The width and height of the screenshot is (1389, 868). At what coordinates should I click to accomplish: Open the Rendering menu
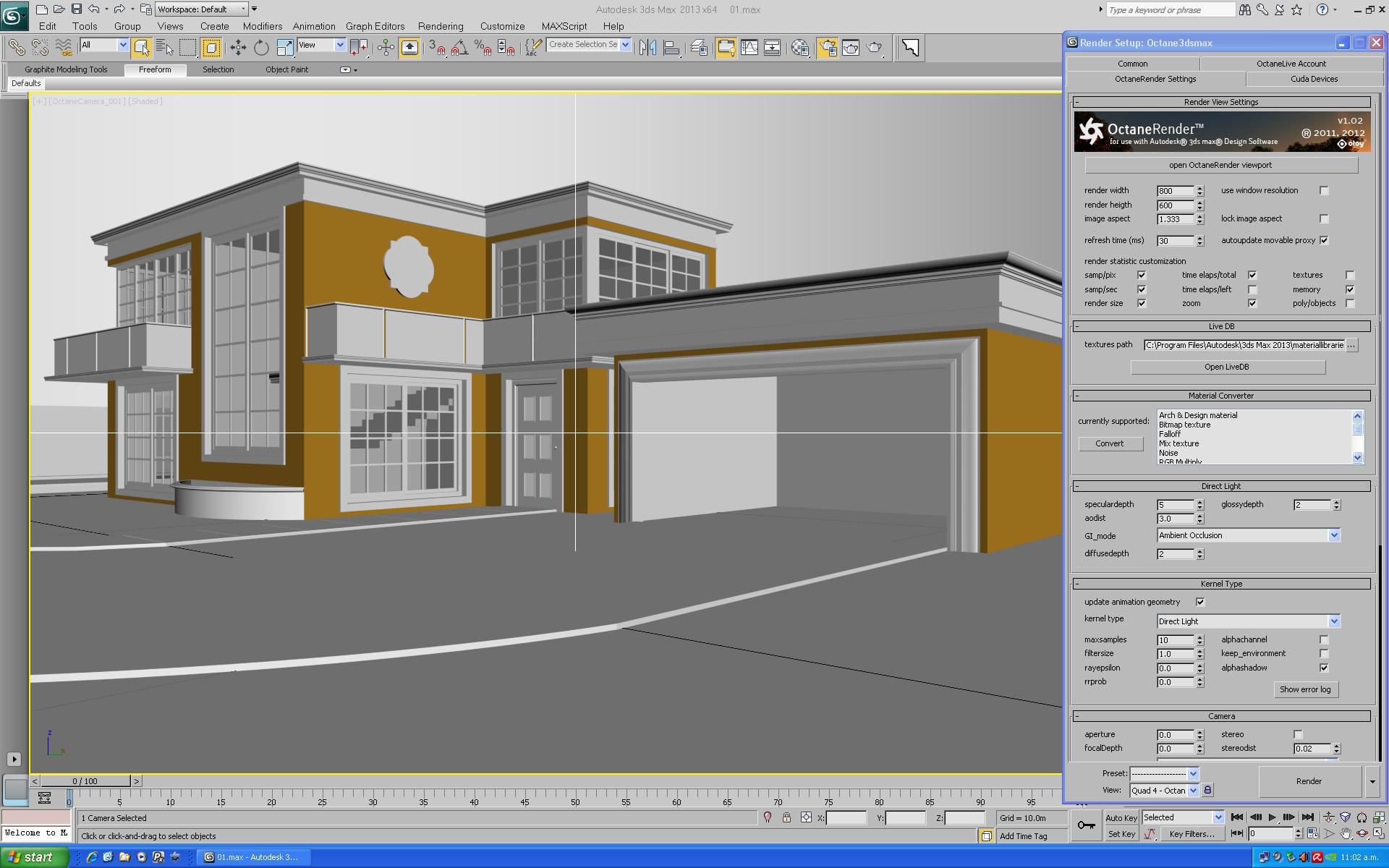click(x=440, y=26)
